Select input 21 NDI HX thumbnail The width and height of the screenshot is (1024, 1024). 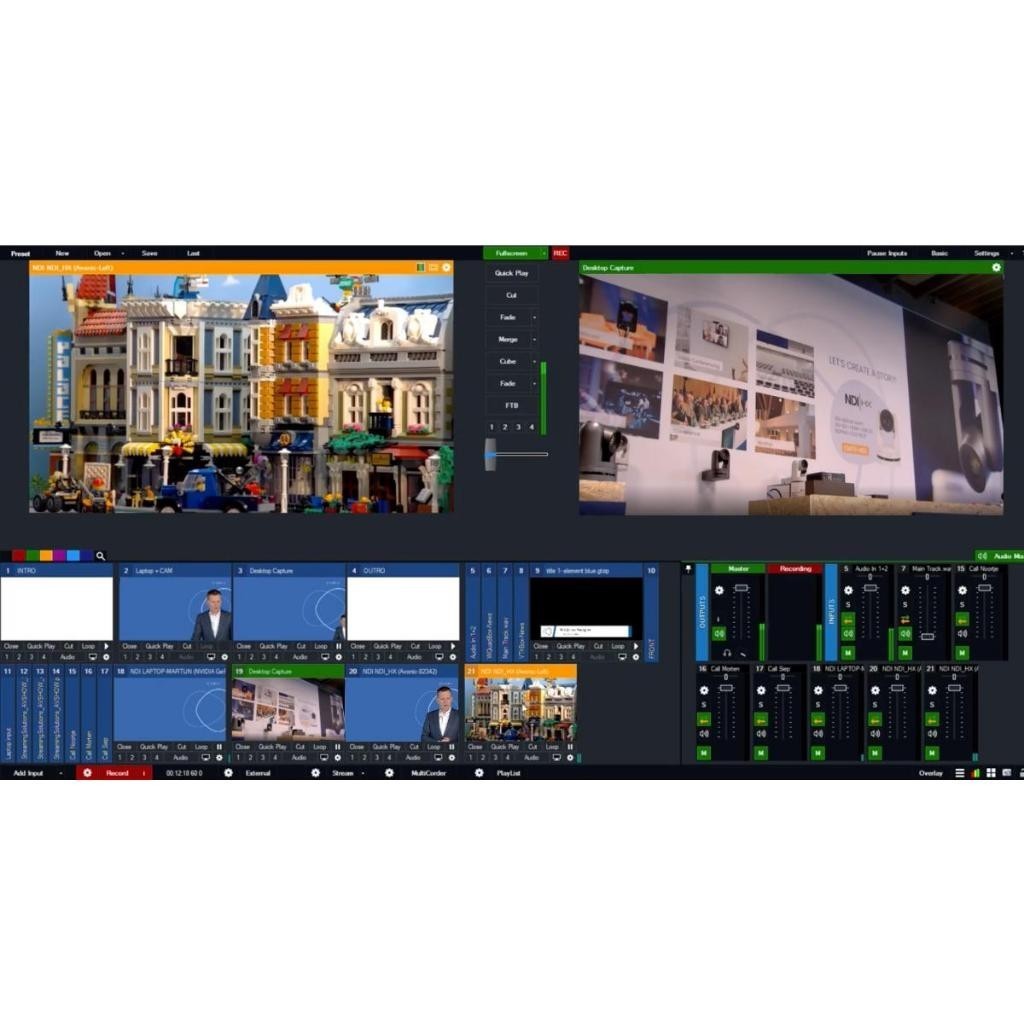pos(520,710)
